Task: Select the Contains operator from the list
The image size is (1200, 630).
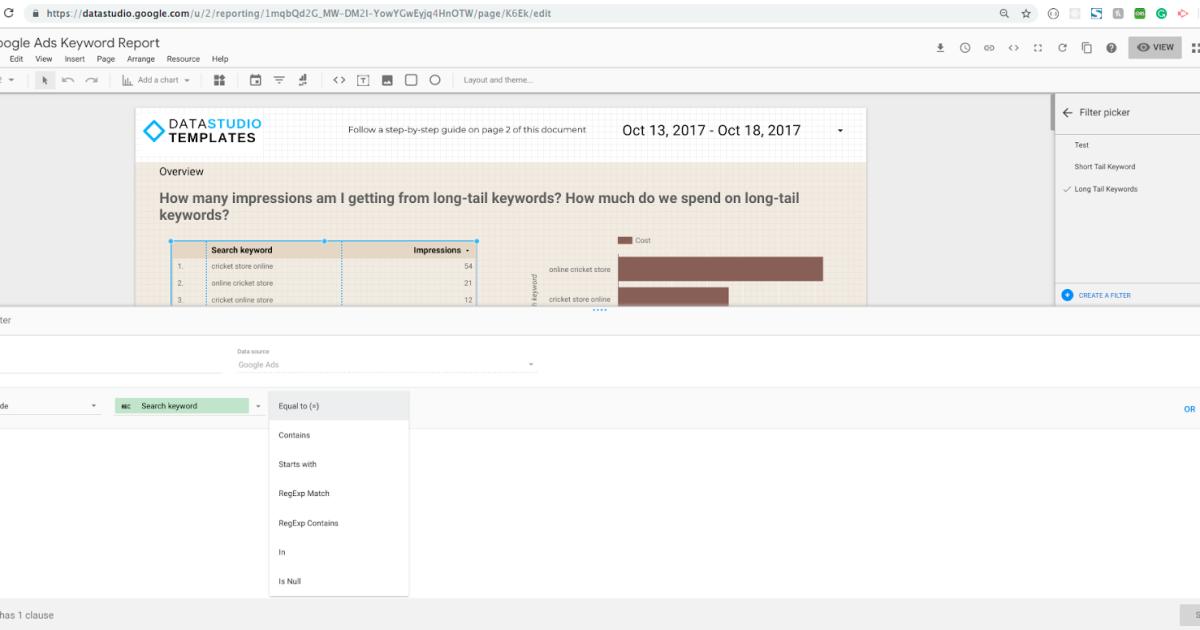Action: (x=294, y=434)
